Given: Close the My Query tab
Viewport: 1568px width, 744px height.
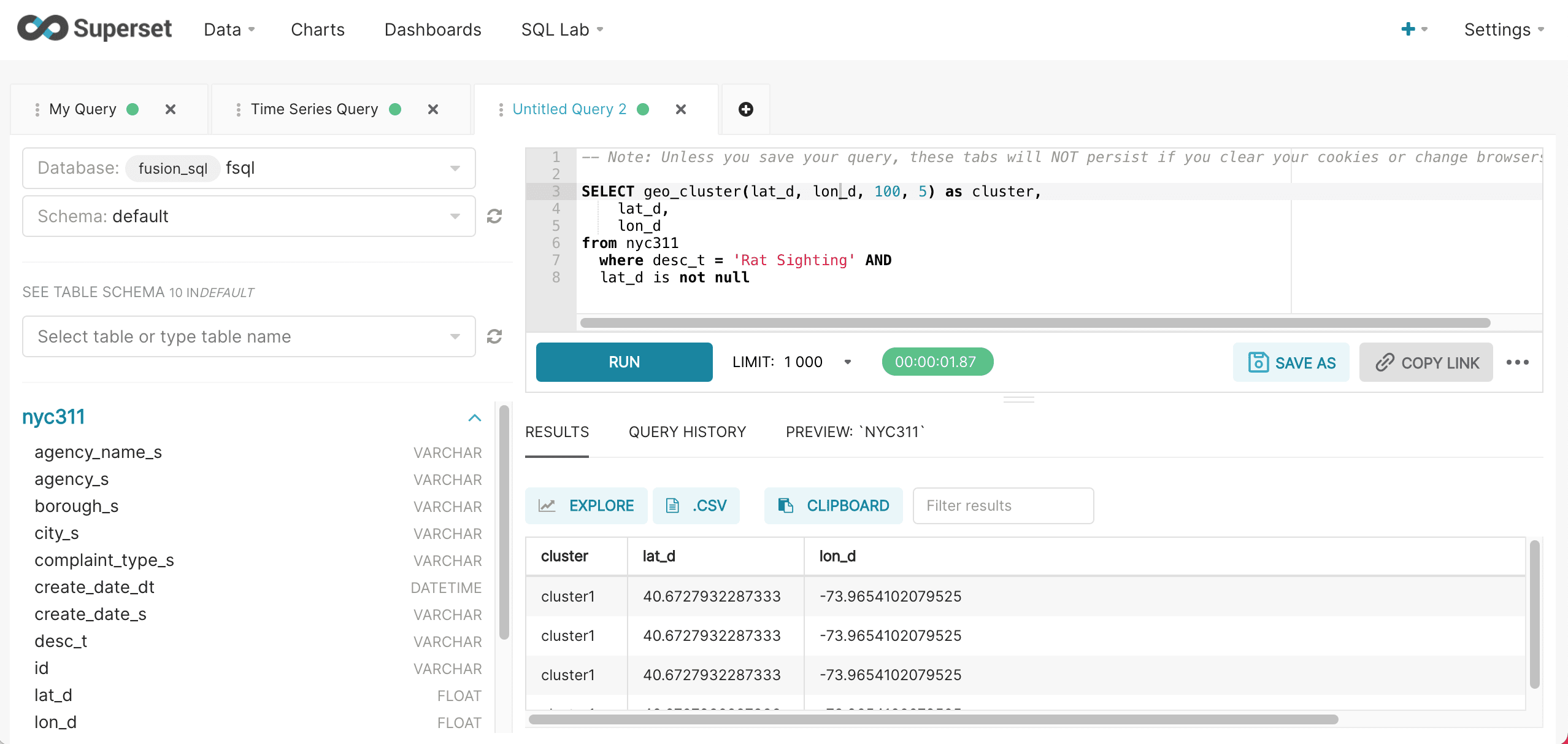Looking at the screenshot, I should pos(171,109).
